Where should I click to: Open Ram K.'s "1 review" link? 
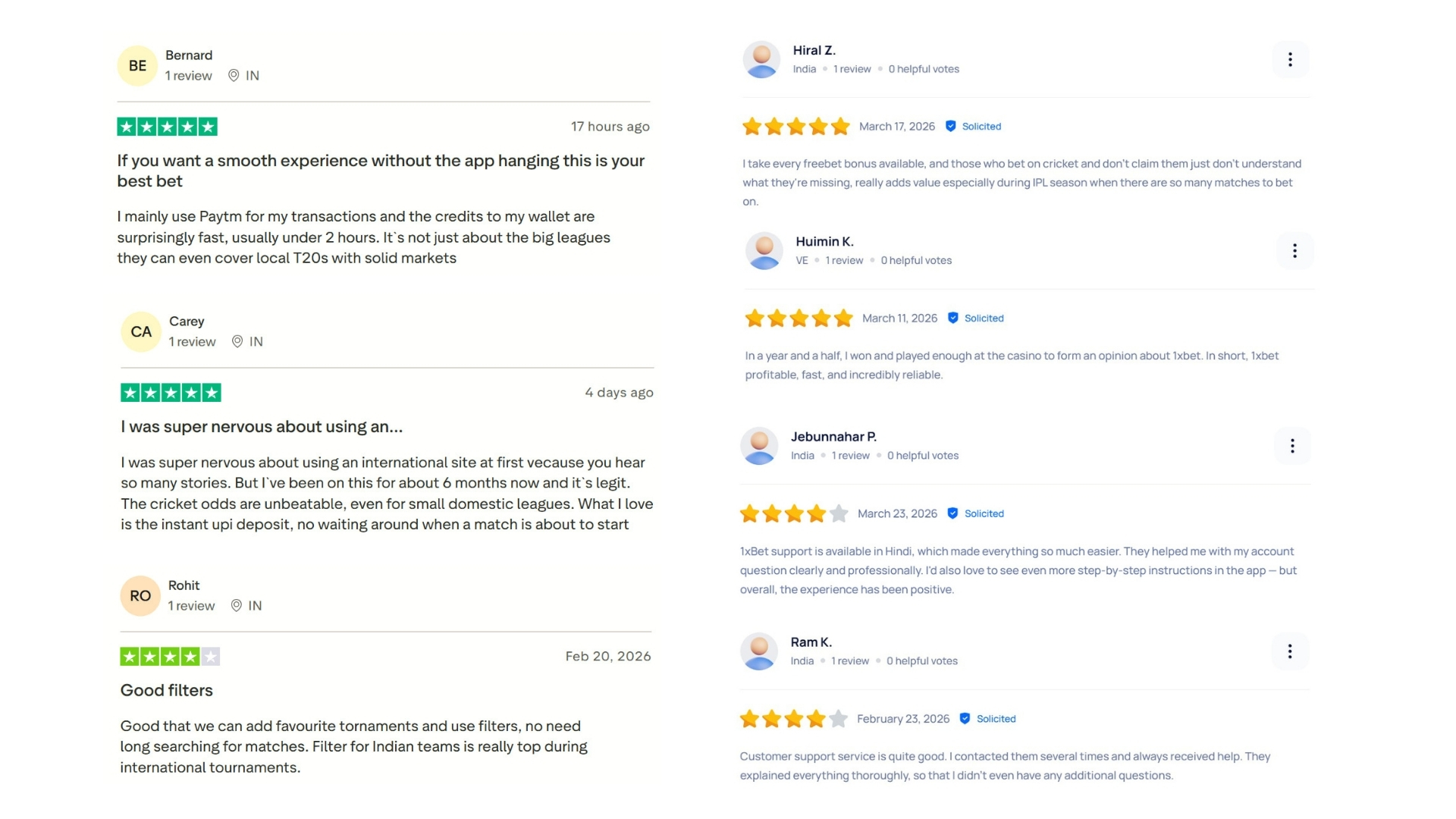[x=850, y=661]
